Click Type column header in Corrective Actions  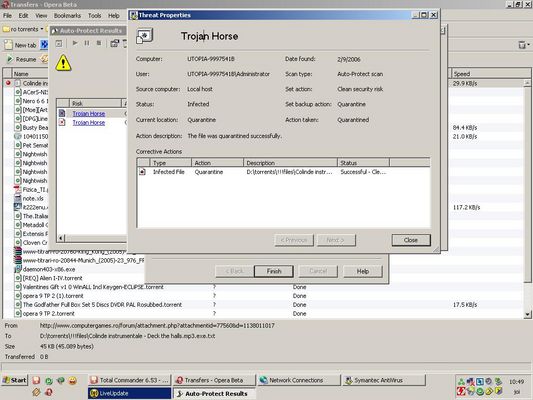pyautogui.click(x=170, y=163)
